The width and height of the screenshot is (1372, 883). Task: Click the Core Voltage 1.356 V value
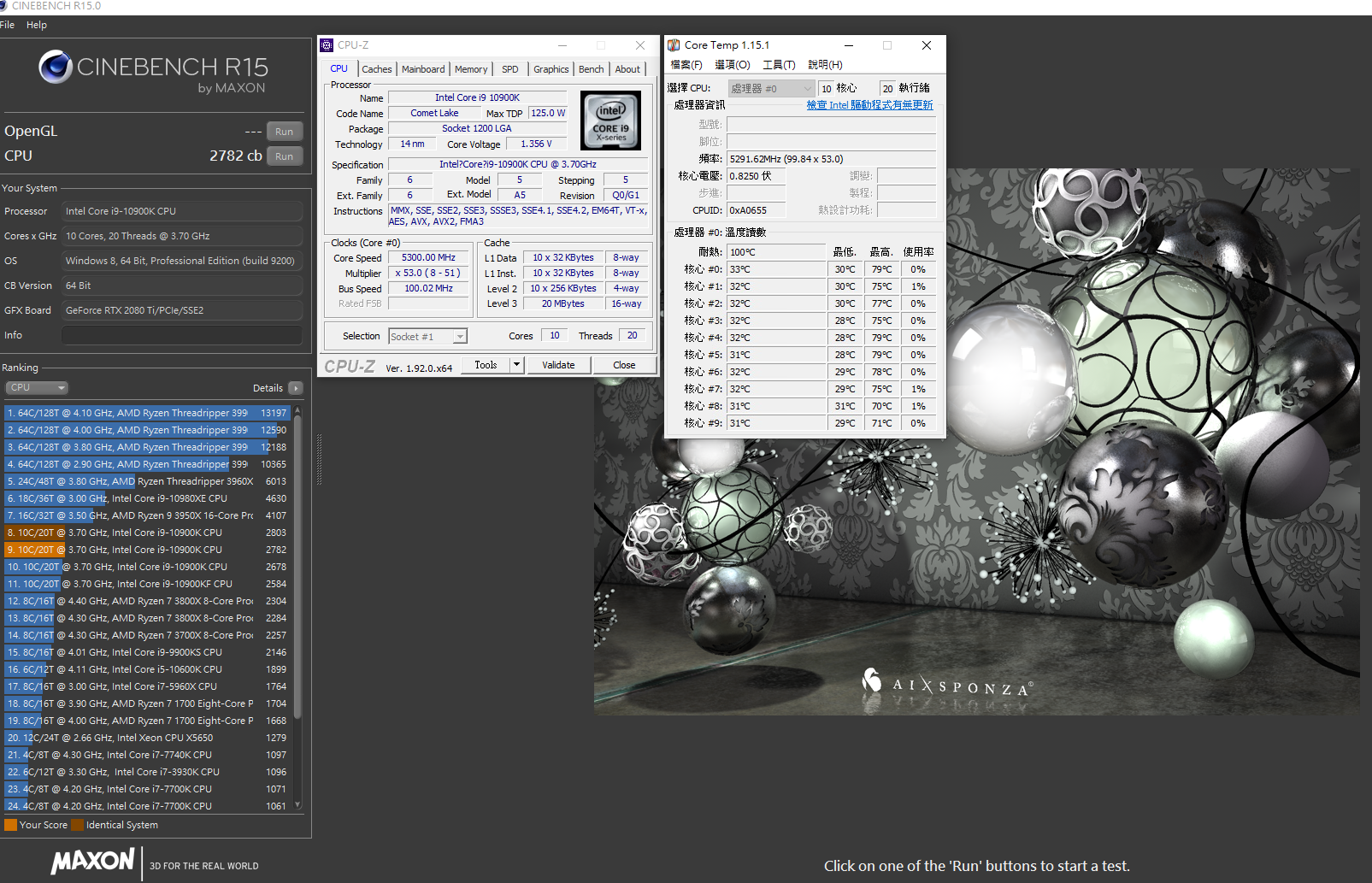[x=536, y=144]
